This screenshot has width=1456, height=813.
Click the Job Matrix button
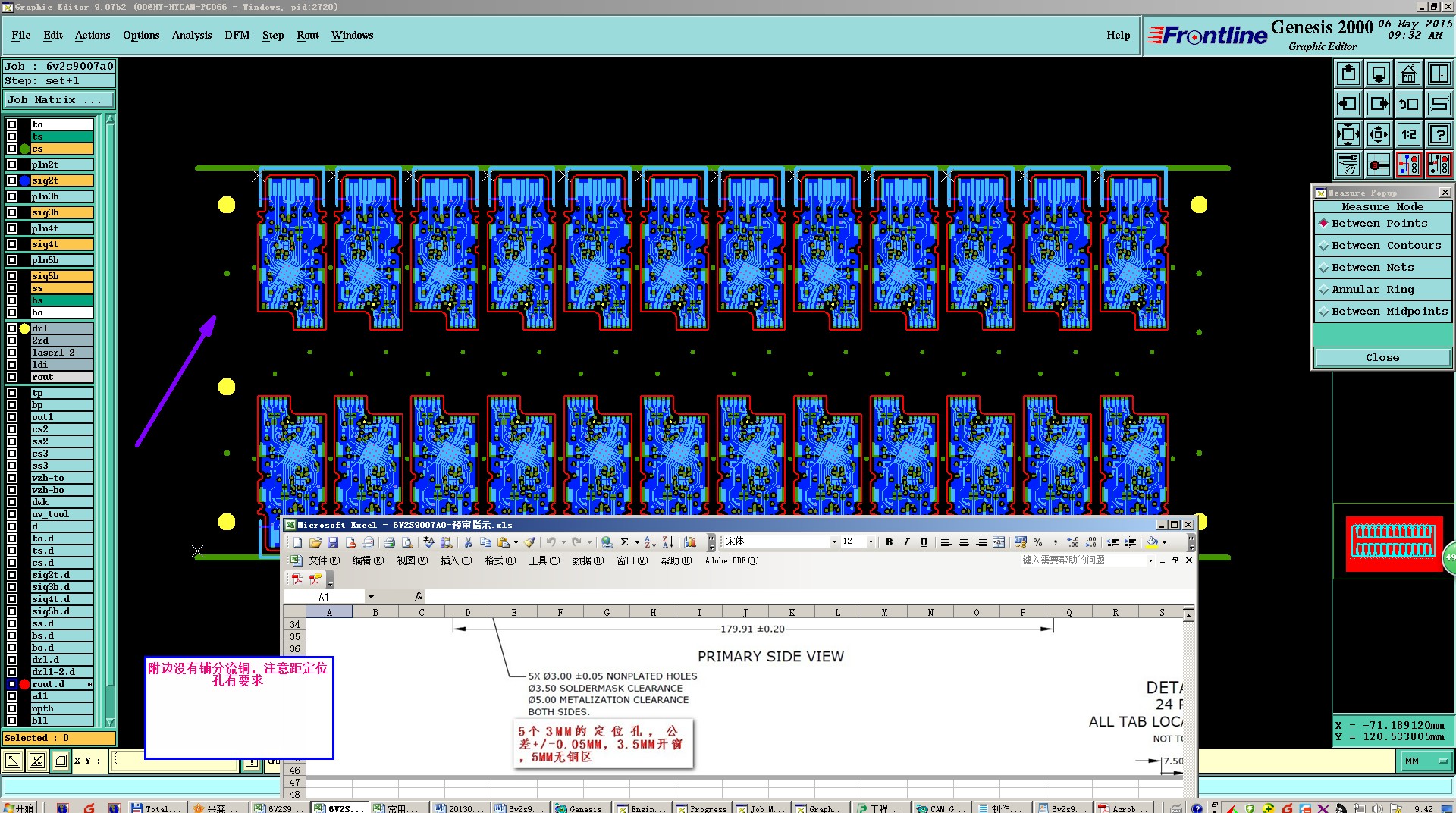(59, 100)
